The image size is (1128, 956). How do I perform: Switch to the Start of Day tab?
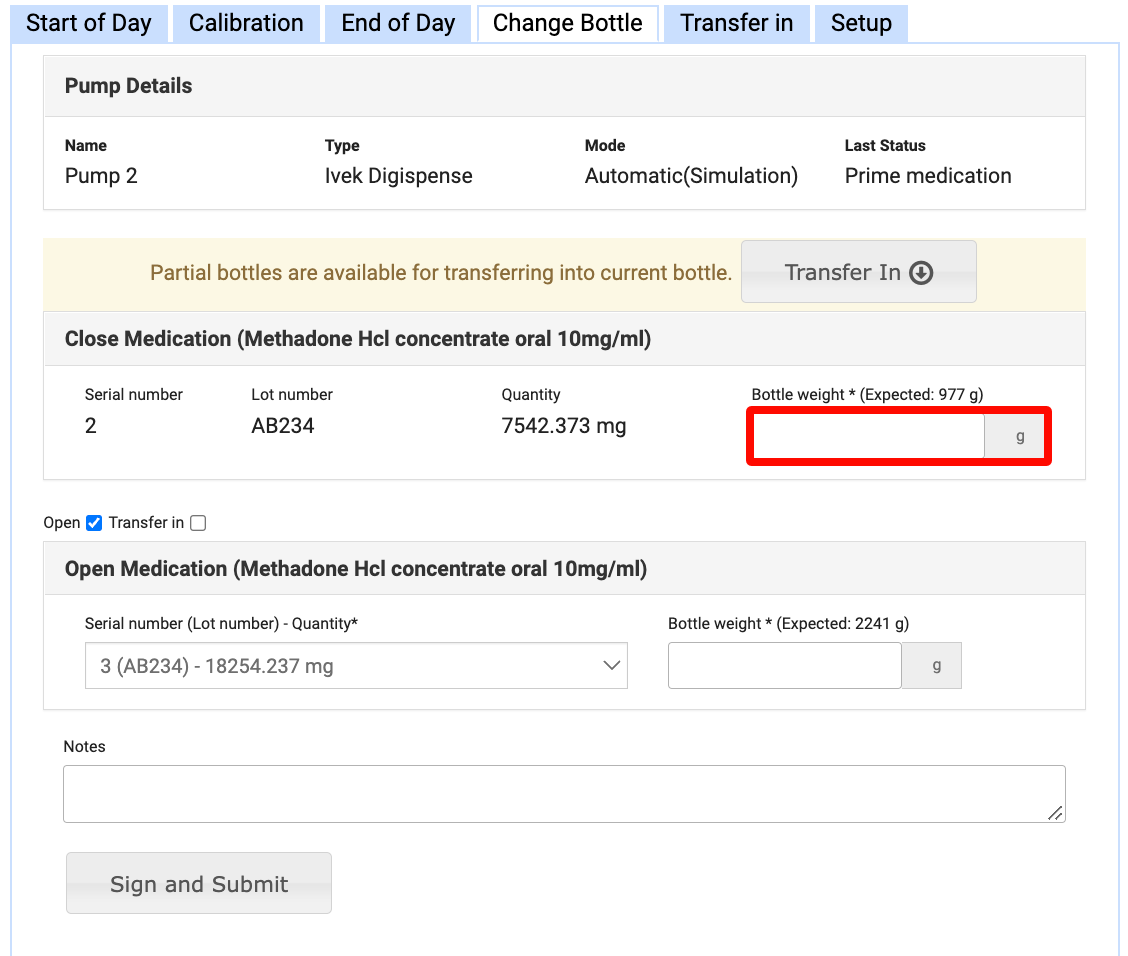89,23
